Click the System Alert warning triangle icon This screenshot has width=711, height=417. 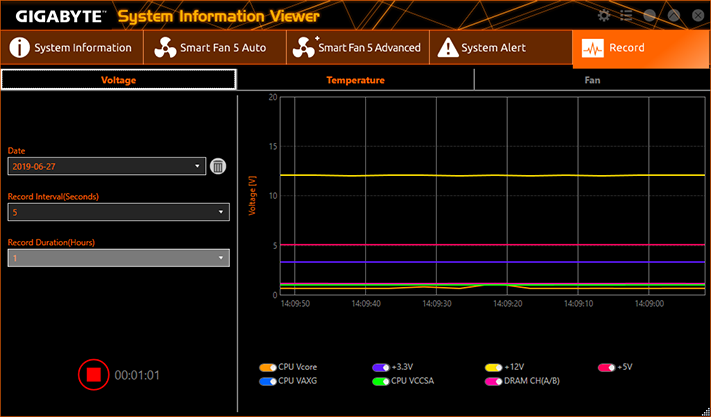pyautogui.click(x=448, y=48)
